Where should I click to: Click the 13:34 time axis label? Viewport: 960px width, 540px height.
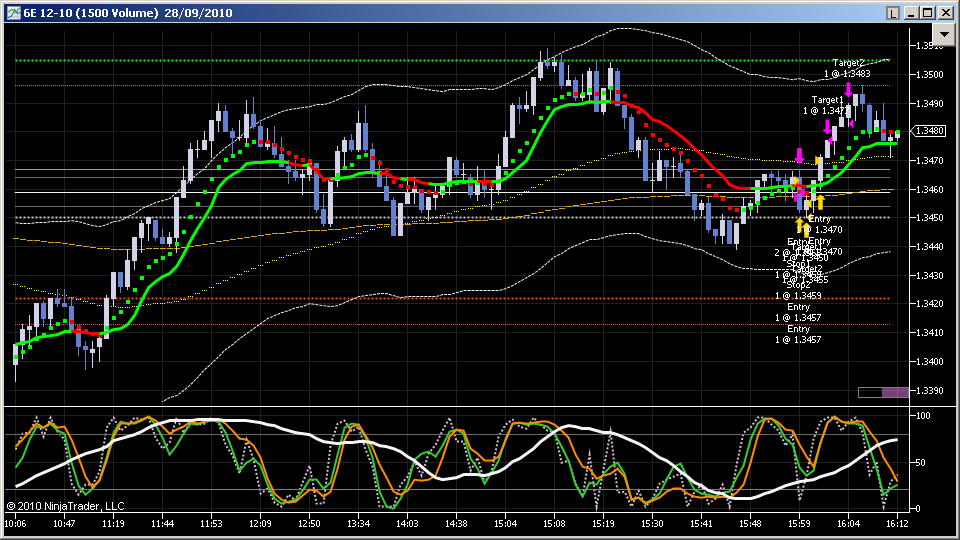click(358, 523)
